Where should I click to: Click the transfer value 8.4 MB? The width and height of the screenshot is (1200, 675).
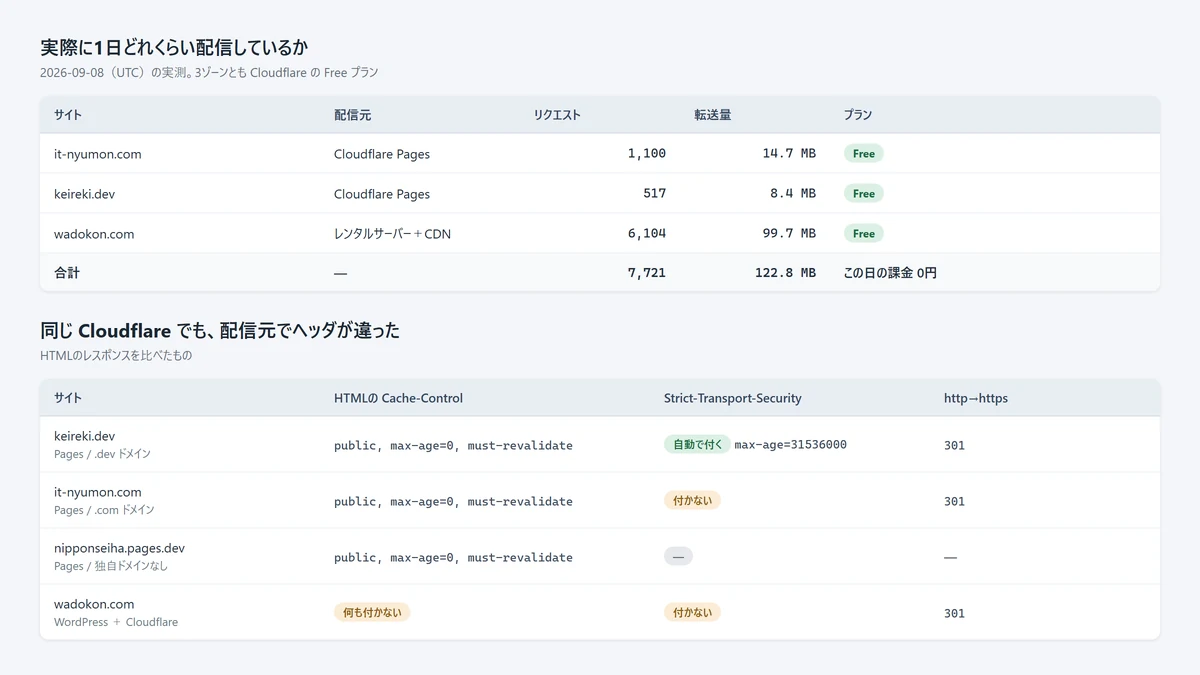click(793, 194)
